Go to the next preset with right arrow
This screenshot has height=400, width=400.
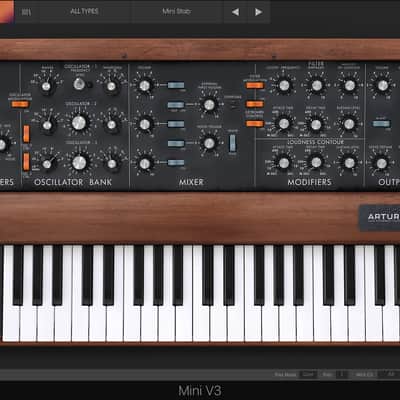coord(258,12)
